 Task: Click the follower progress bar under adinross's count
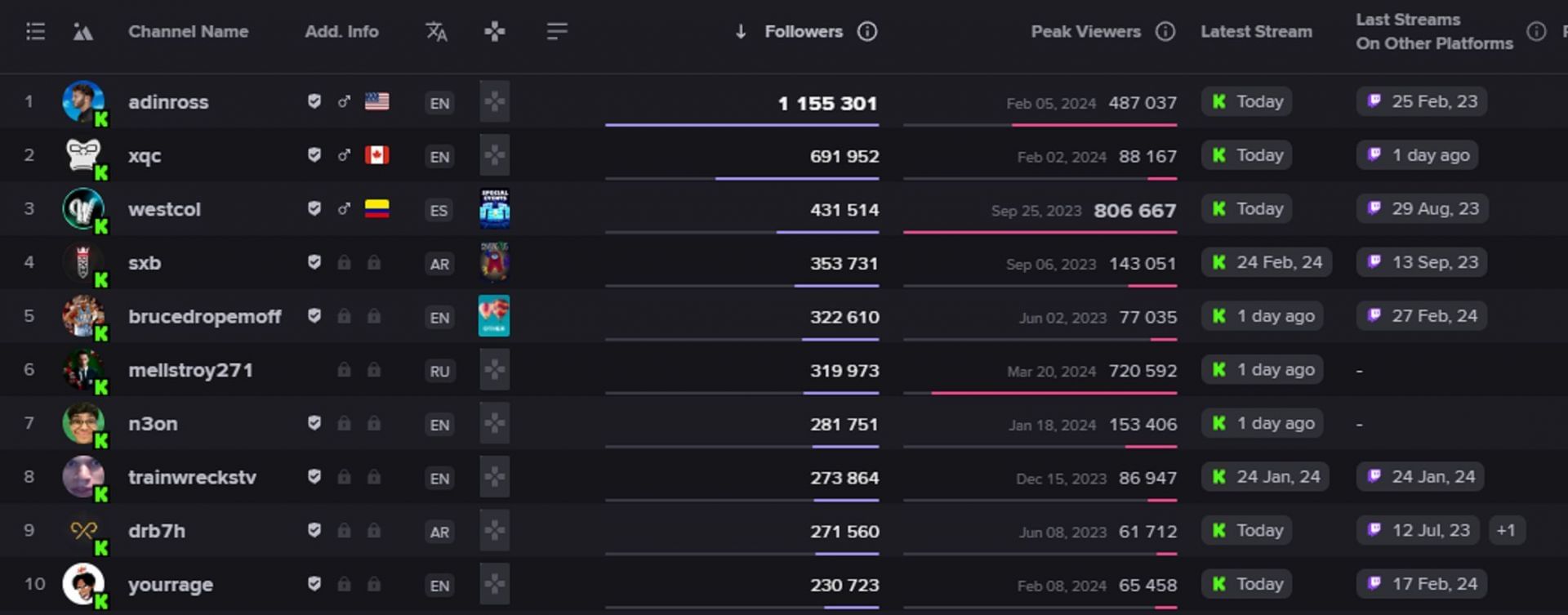coord(743,124)
